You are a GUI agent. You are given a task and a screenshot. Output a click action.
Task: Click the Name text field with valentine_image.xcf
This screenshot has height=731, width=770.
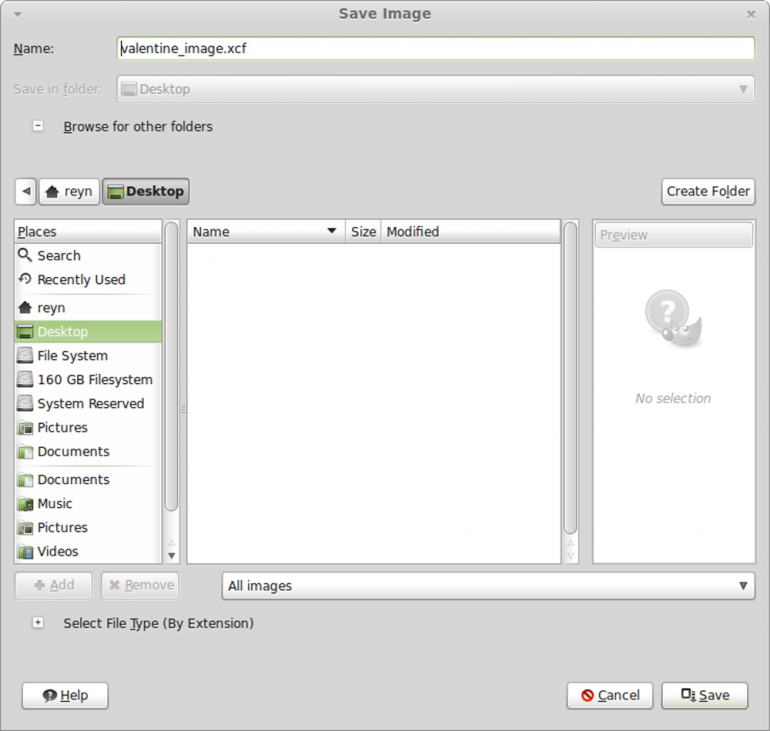[436, 49]
